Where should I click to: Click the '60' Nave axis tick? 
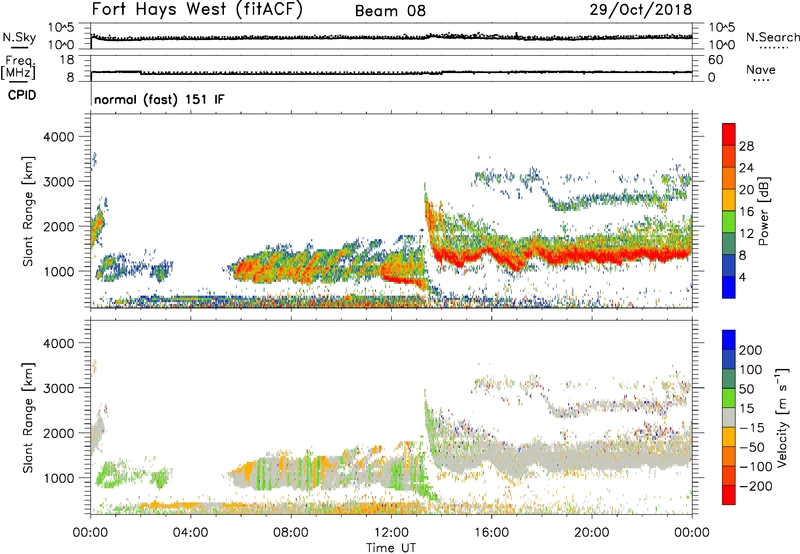[x=715, y=60]
